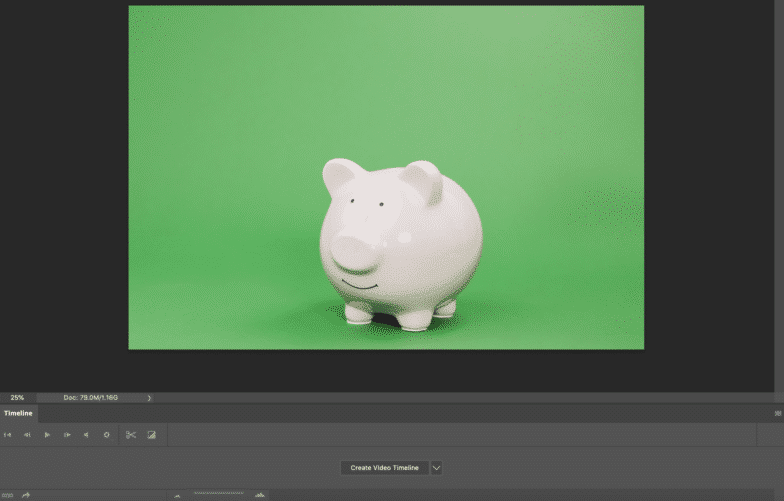The image size is (784, 501).
Task: Click the large mountain zoom-in icon
Action: point(260,495)
